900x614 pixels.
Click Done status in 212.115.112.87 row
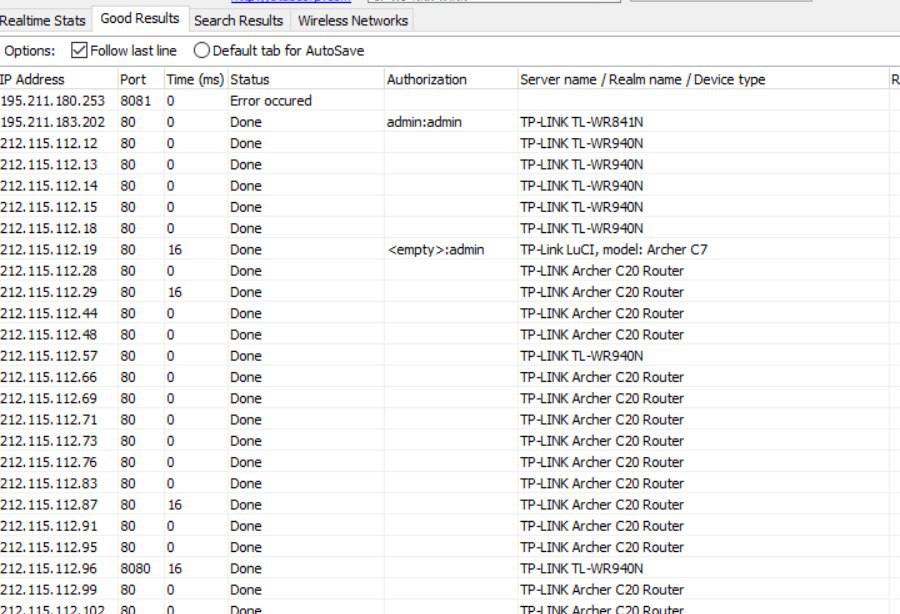(246, 504)
